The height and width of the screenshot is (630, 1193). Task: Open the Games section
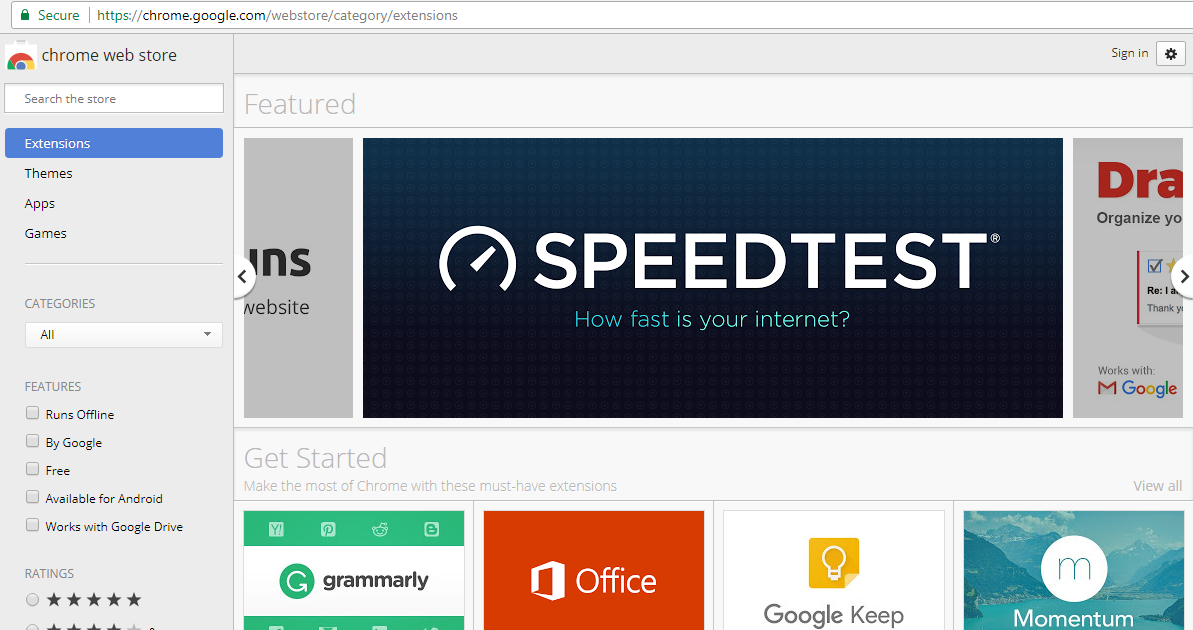[x=46, y=234]
